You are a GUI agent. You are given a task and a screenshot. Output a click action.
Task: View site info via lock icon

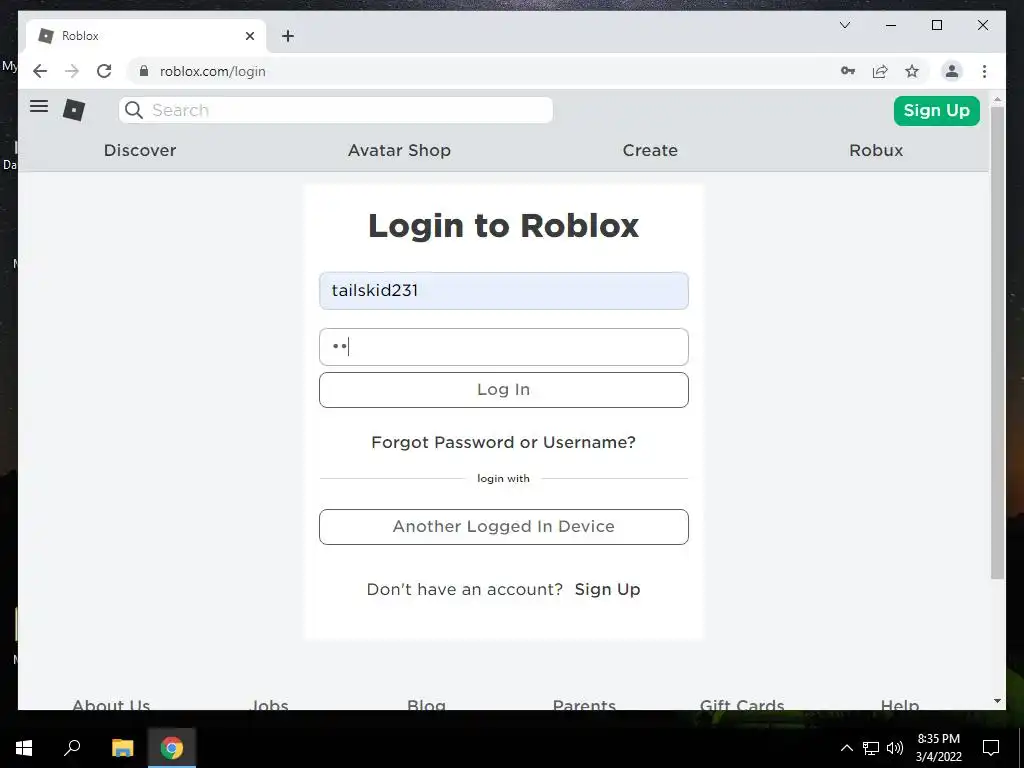click(x=144, y=71)
